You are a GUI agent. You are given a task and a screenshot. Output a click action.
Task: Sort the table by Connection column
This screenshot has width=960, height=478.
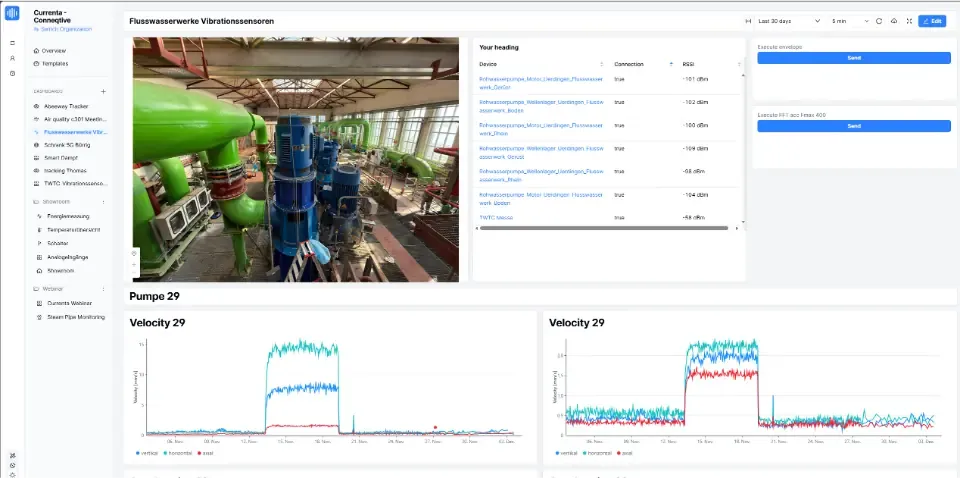pos(670,64)
